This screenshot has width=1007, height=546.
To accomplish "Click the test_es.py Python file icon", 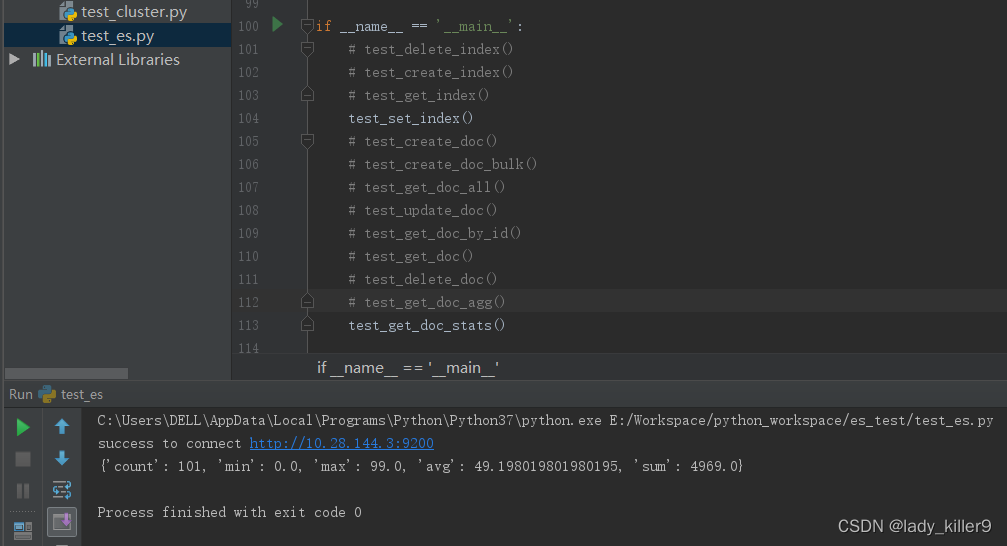I will [x=68, y=35].
